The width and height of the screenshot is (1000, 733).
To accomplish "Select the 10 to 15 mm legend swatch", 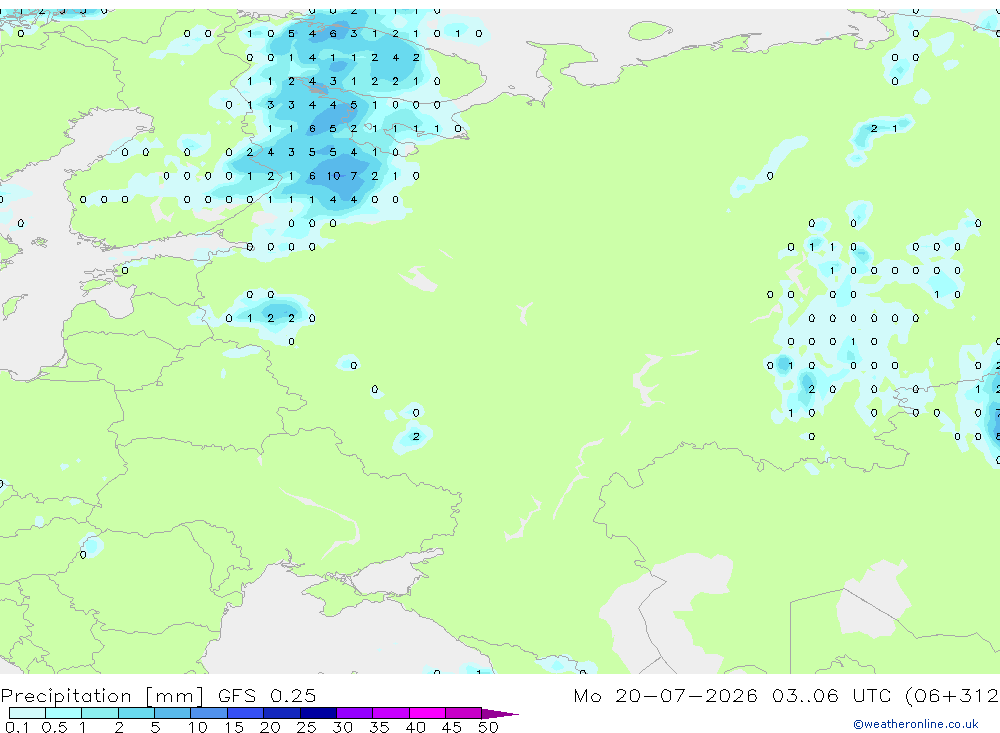I will point(209,713).
